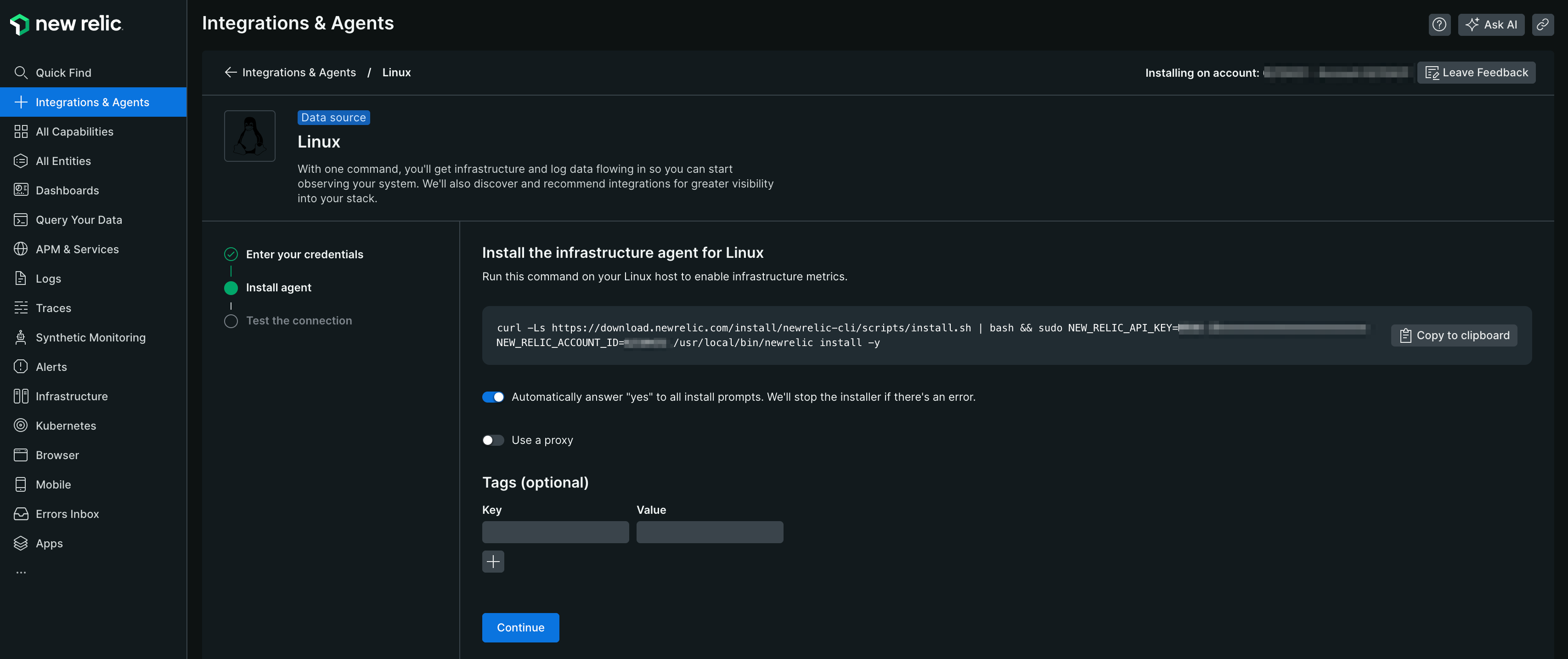Add a new tag row with plus button

click(493, 561)
